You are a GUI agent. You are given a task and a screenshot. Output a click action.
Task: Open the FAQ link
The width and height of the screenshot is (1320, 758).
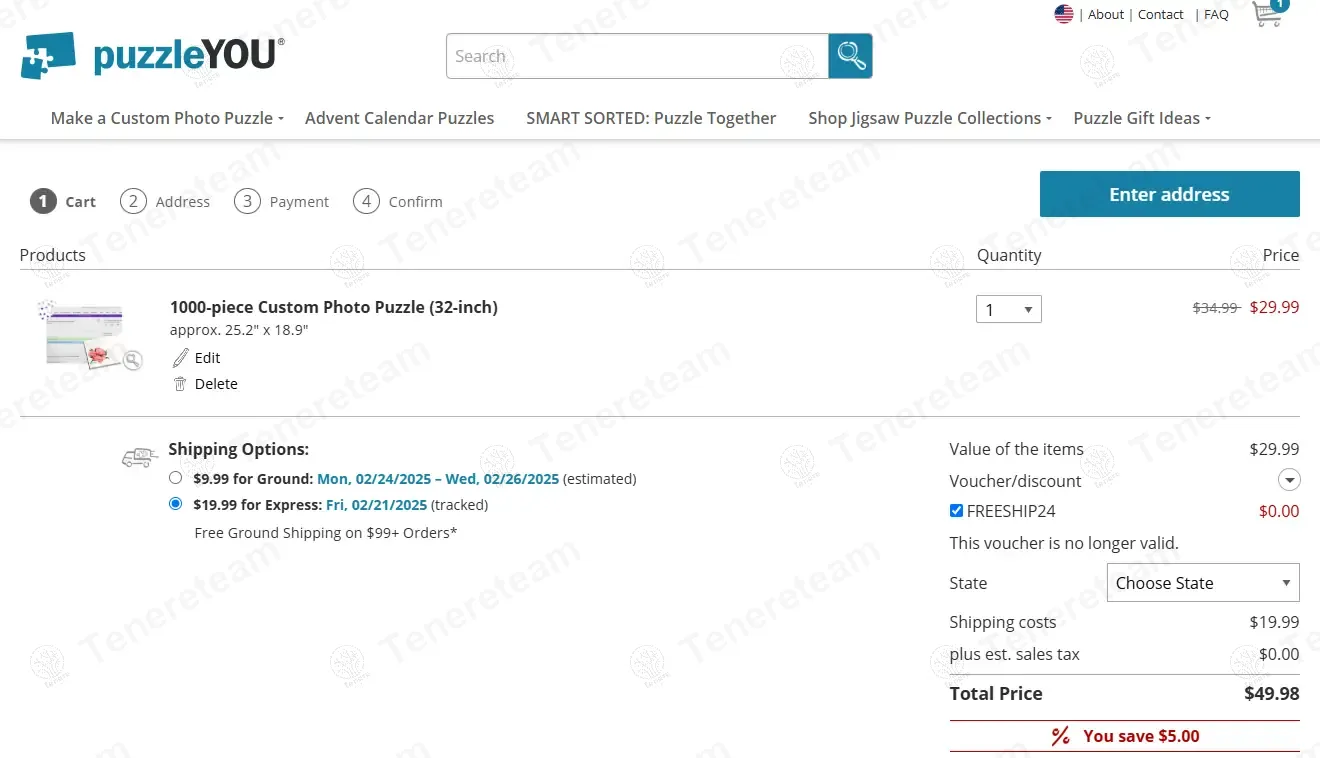(1216, 14)
